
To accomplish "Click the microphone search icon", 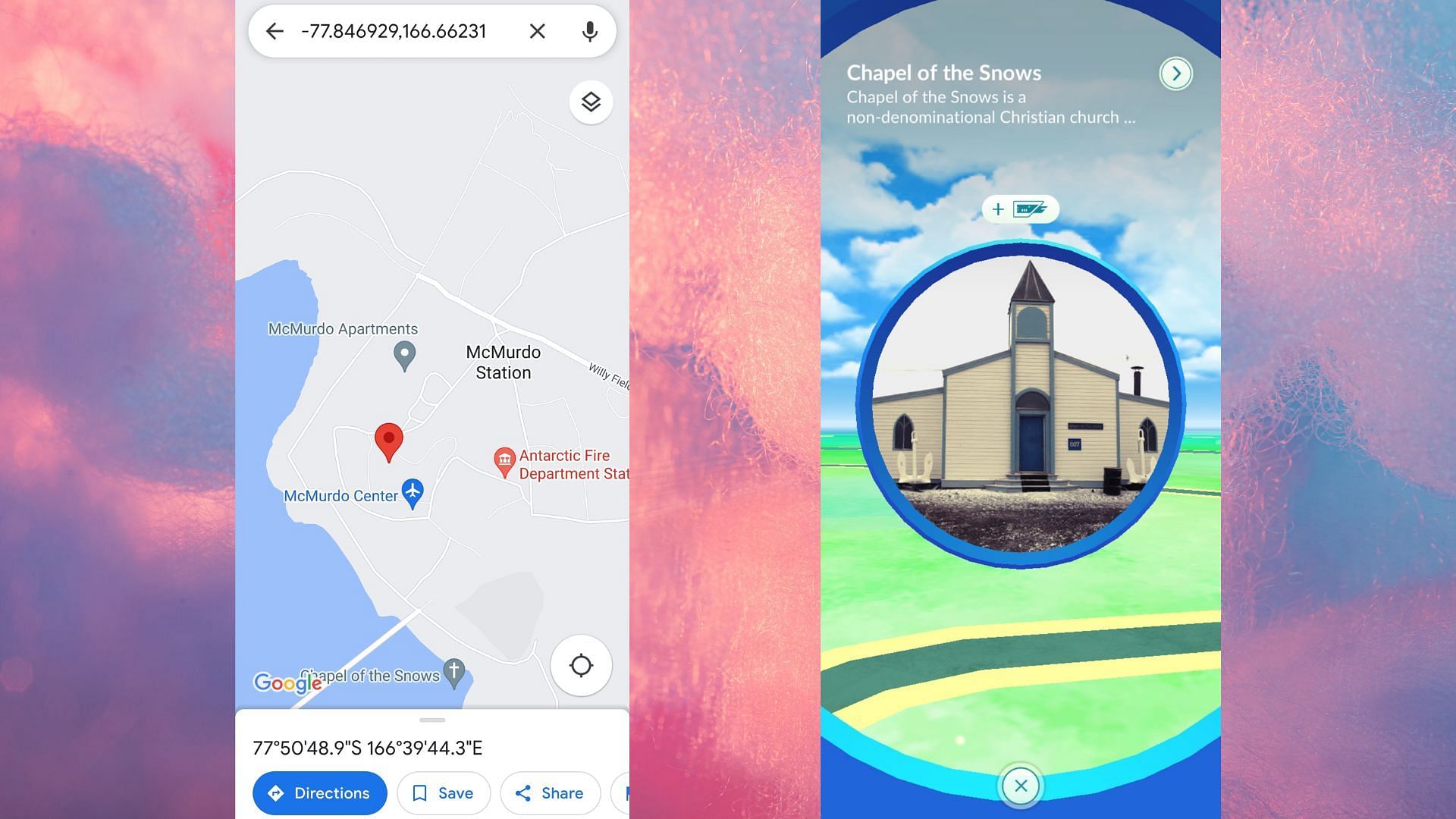I will [590, 31].
